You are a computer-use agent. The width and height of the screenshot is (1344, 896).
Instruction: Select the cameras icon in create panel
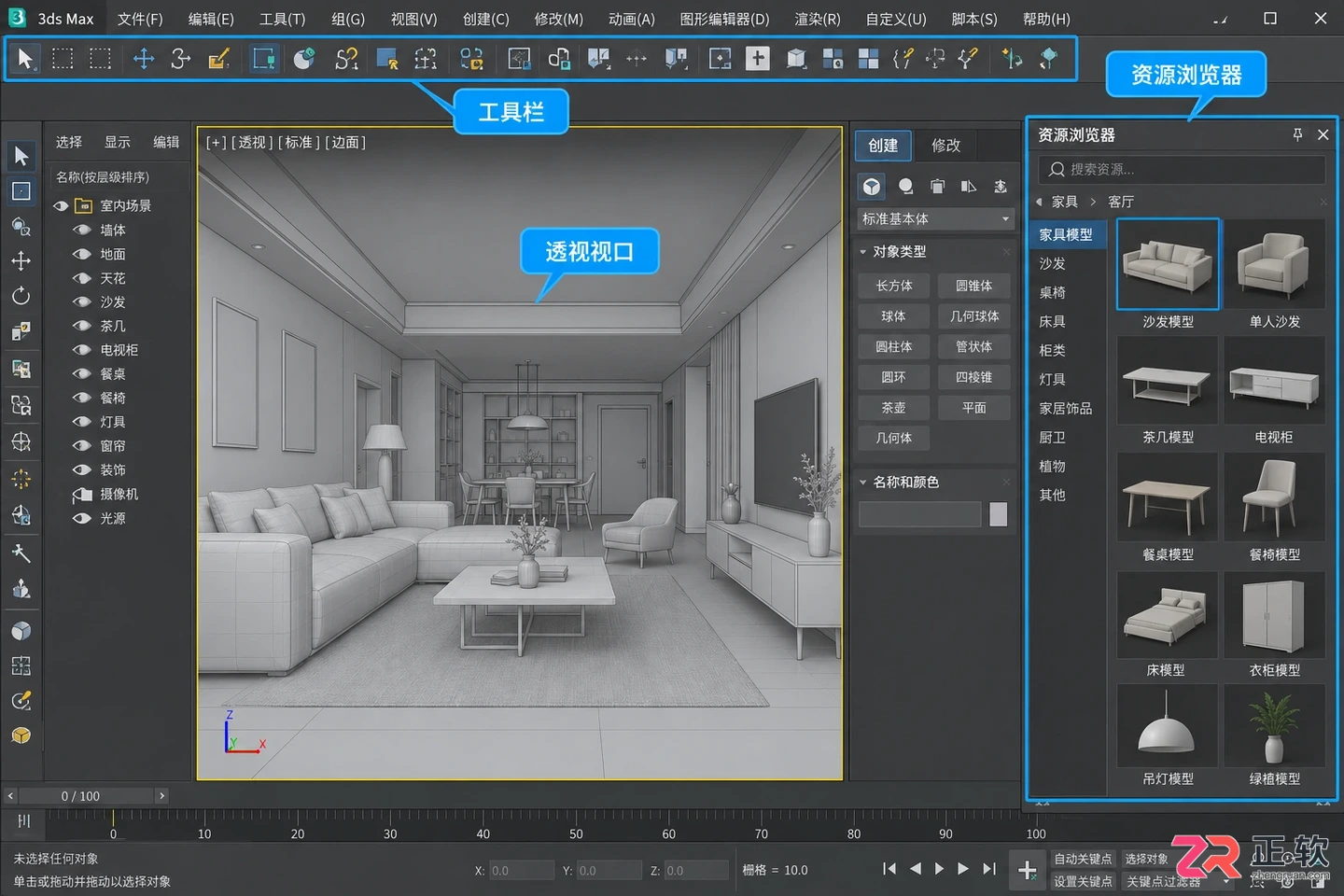[969, 187]
